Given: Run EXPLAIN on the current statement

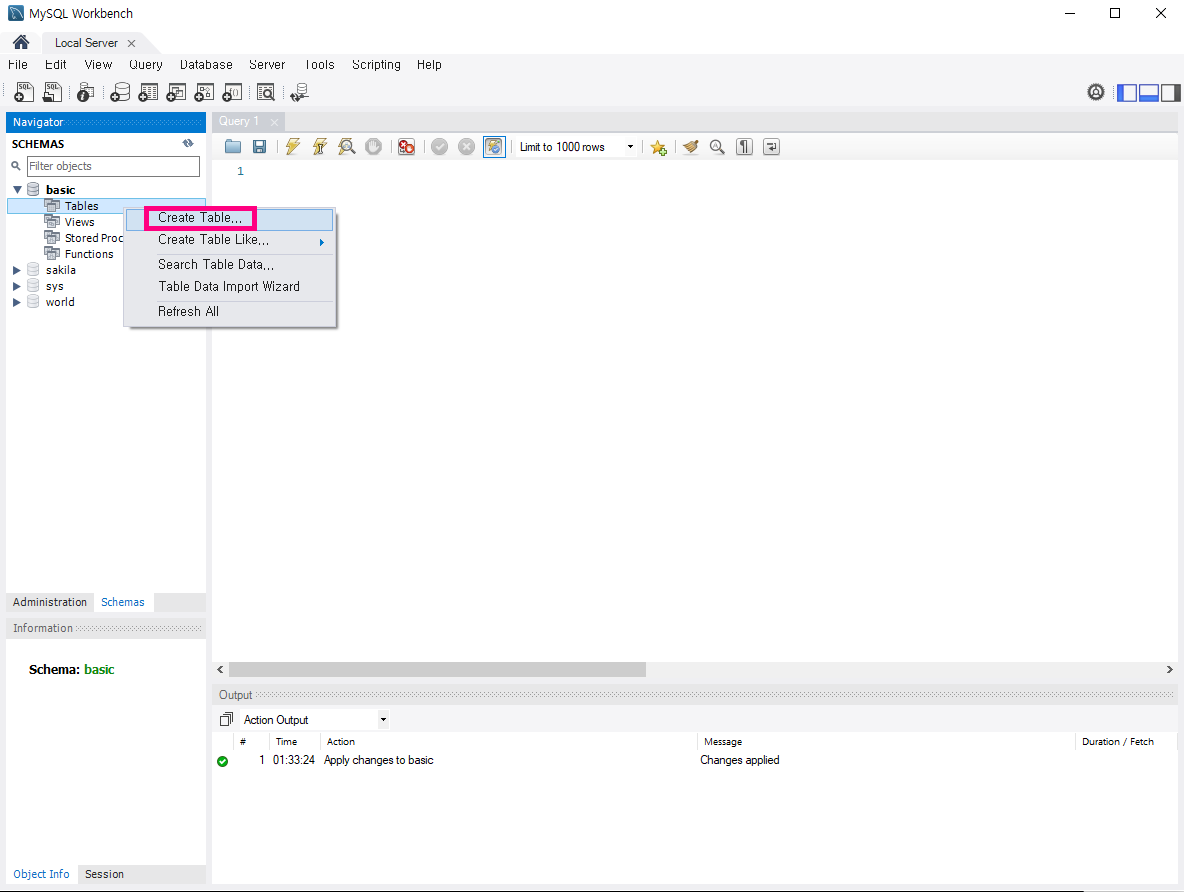Looking at the screenshot, I should [x=347, y=147].
